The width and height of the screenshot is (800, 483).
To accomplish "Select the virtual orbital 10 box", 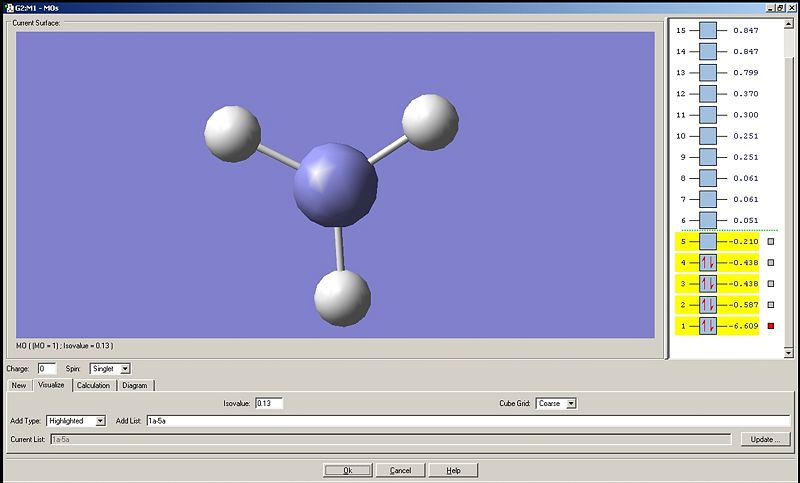I will 708,136.
